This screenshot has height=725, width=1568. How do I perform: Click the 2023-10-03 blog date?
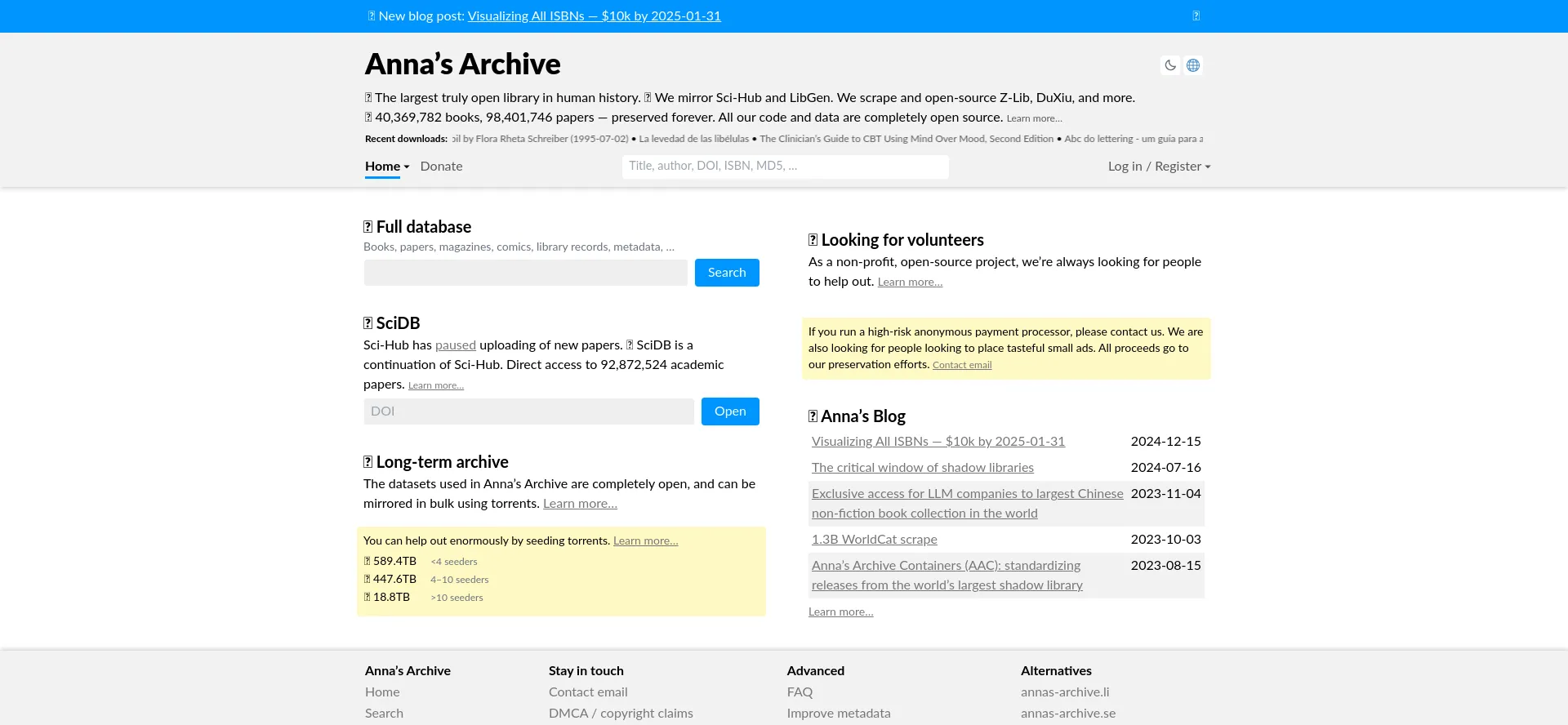coord(1165,539)
